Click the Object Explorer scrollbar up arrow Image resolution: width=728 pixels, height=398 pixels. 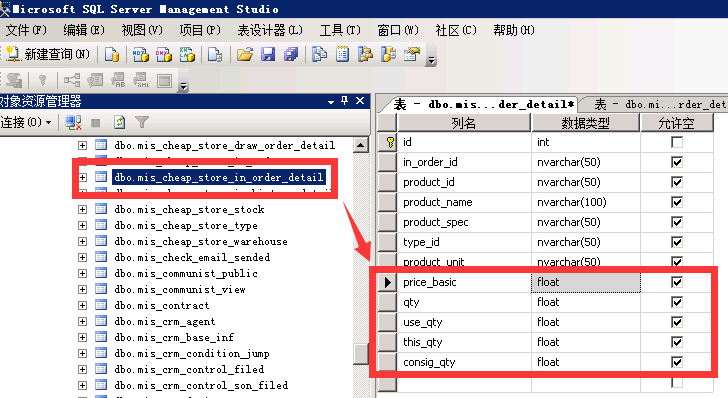coord(361,145)
